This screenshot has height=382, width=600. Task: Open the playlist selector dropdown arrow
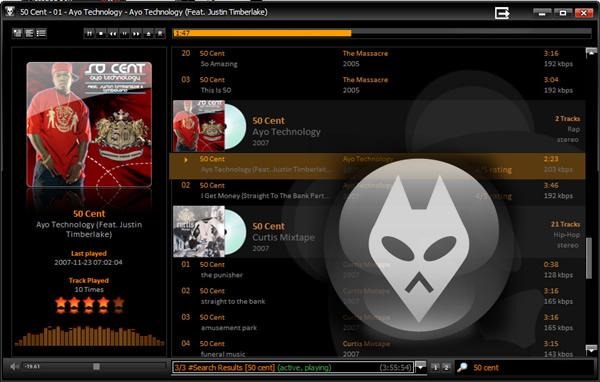pyautogui.click(x=420, y=367)
